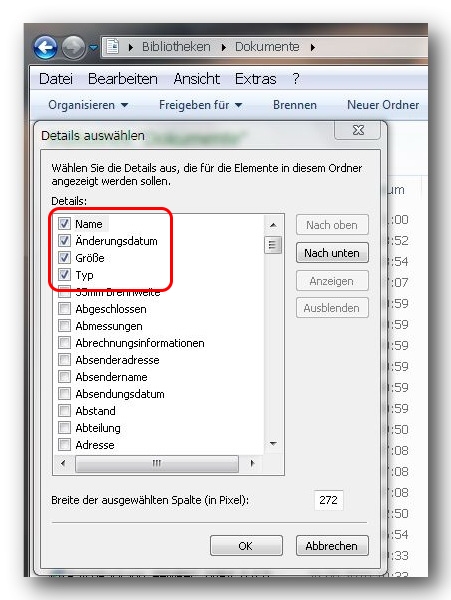Open the Ansicht menu
The width and height of the screenshot is (451, 600).
(x=197, y=79)
